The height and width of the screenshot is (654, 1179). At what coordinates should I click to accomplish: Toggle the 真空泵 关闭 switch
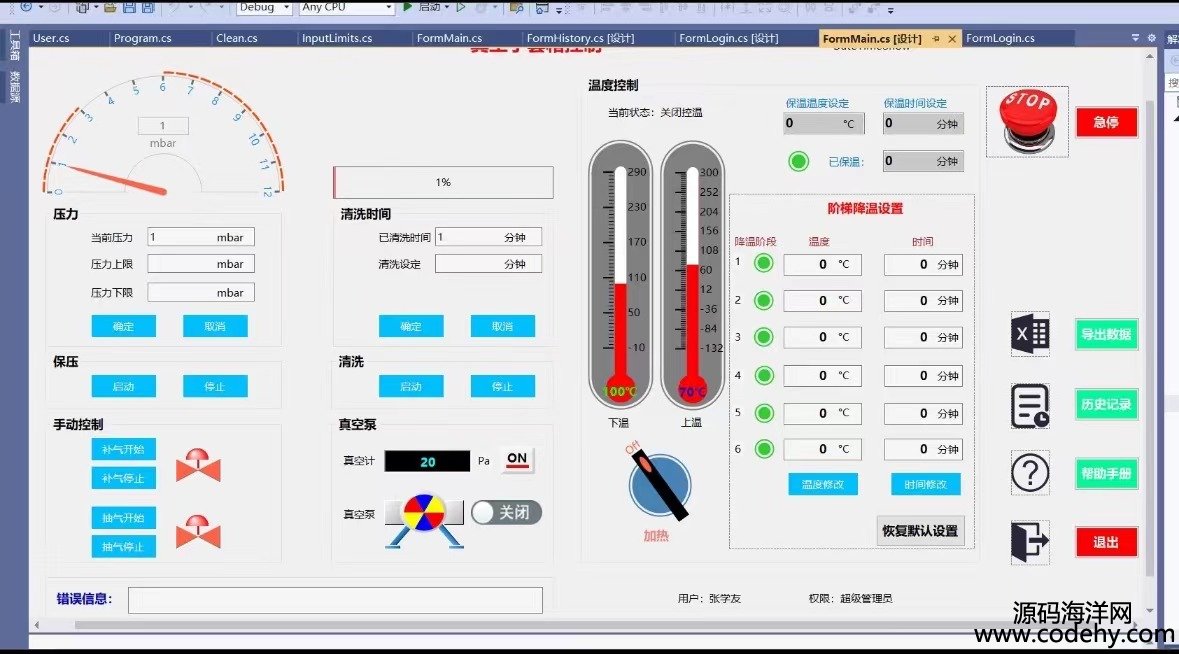click(507, 513)
